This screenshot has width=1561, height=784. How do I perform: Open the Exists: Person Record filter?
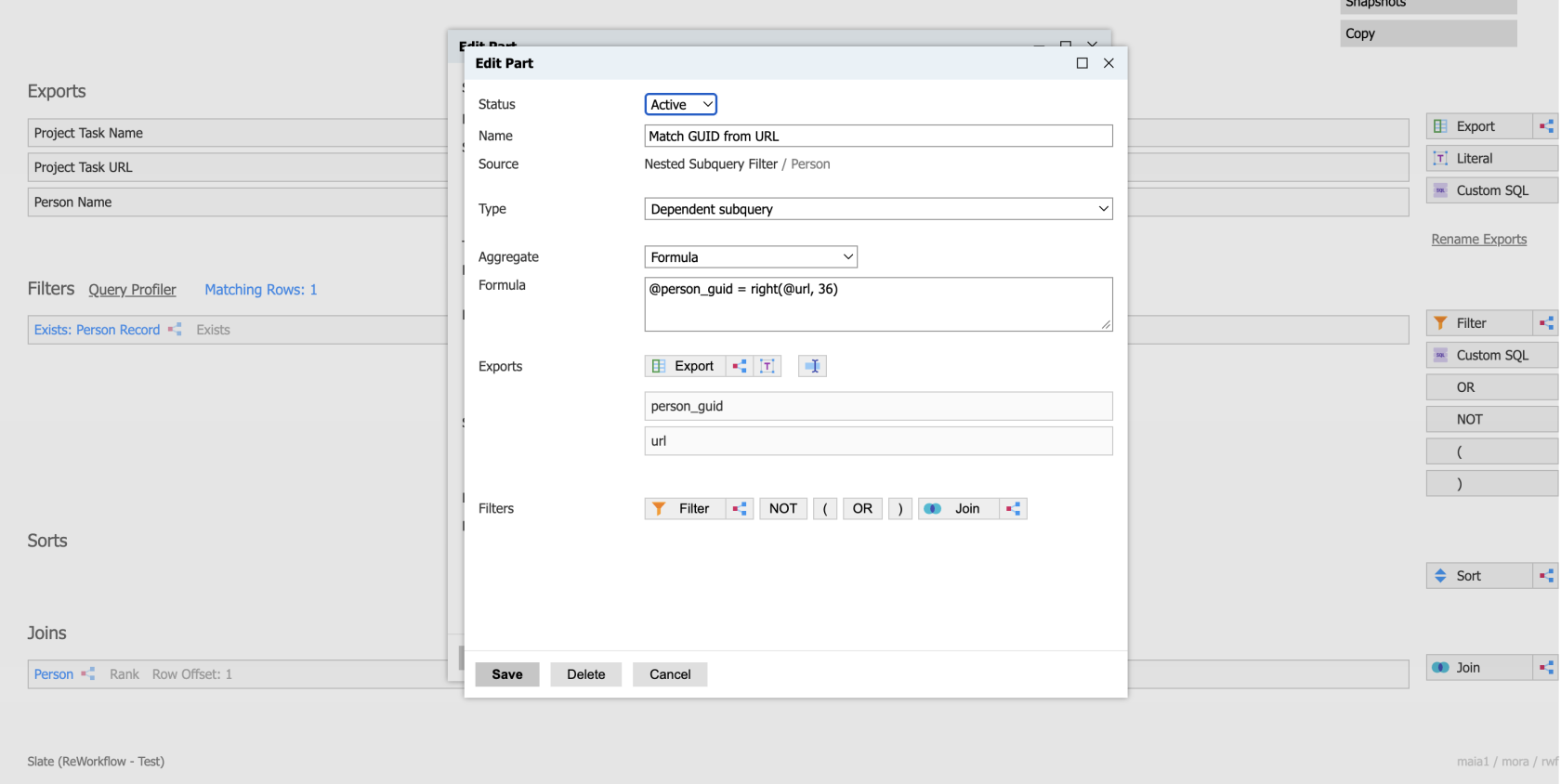point(97,330)
